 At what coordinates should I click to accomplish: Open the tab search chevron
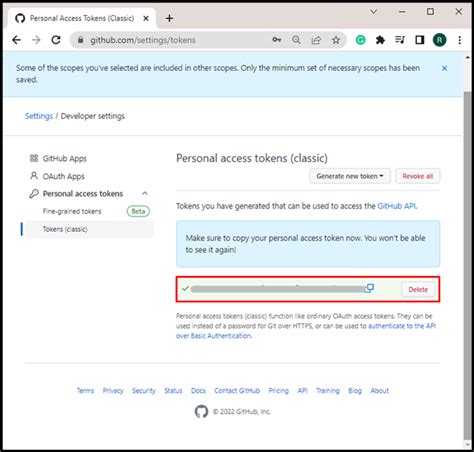point(374,12)
